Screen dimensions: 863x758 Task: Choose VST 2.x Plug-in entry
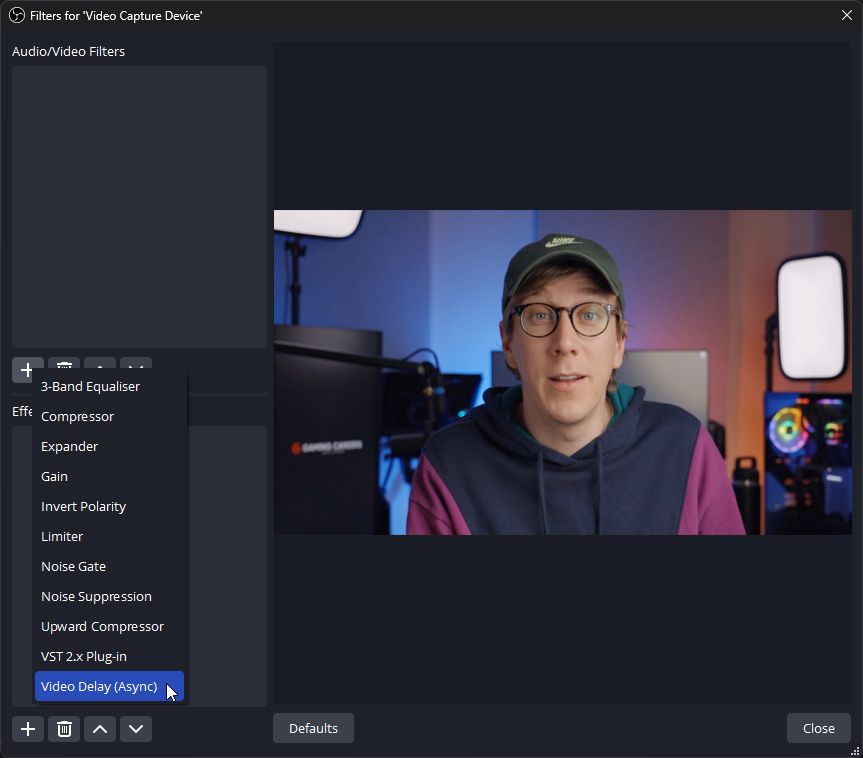(84, 656)
